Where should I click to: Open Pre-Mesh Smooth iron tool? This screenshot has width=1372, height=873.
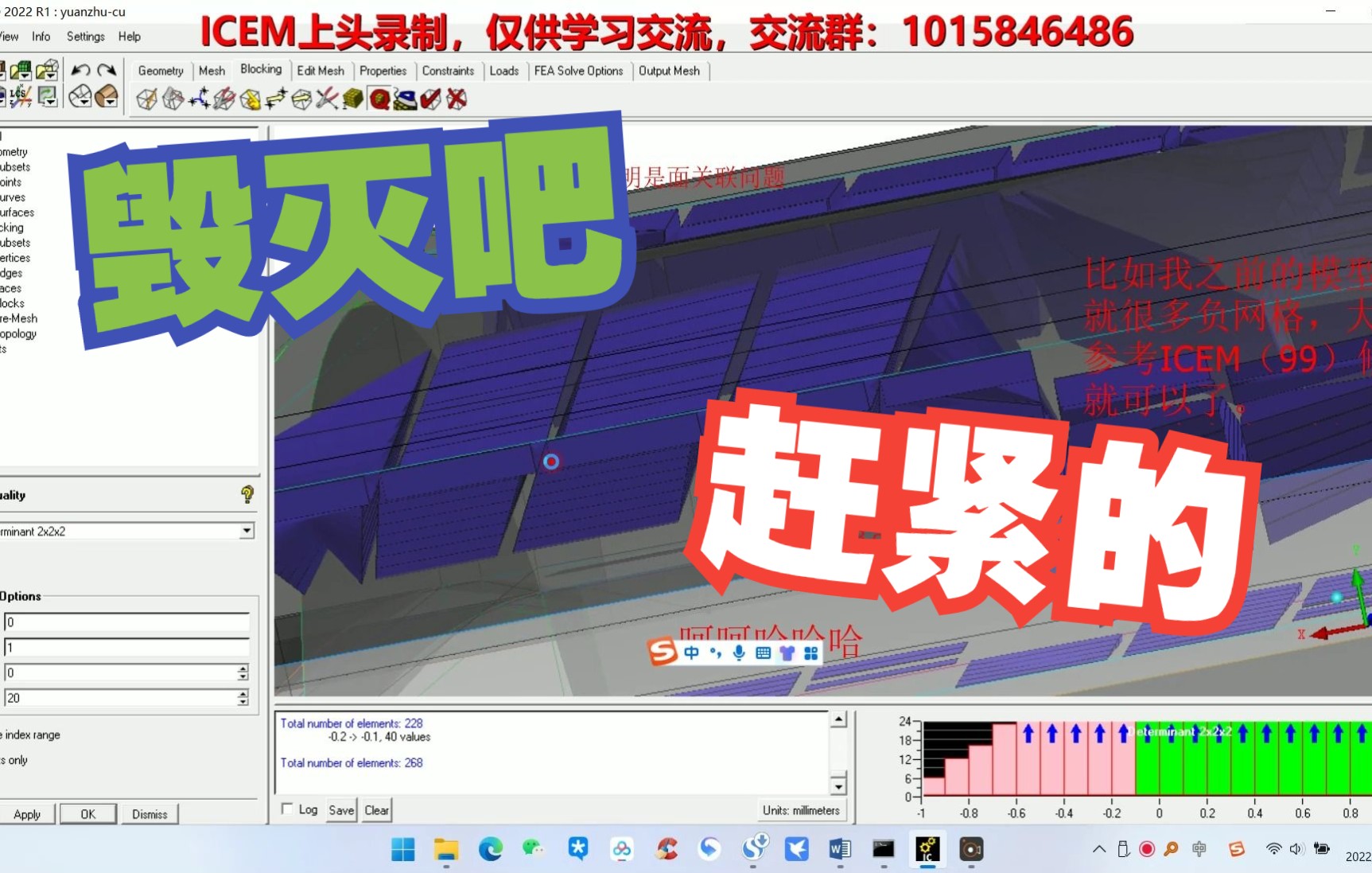(x=405, y=99)
